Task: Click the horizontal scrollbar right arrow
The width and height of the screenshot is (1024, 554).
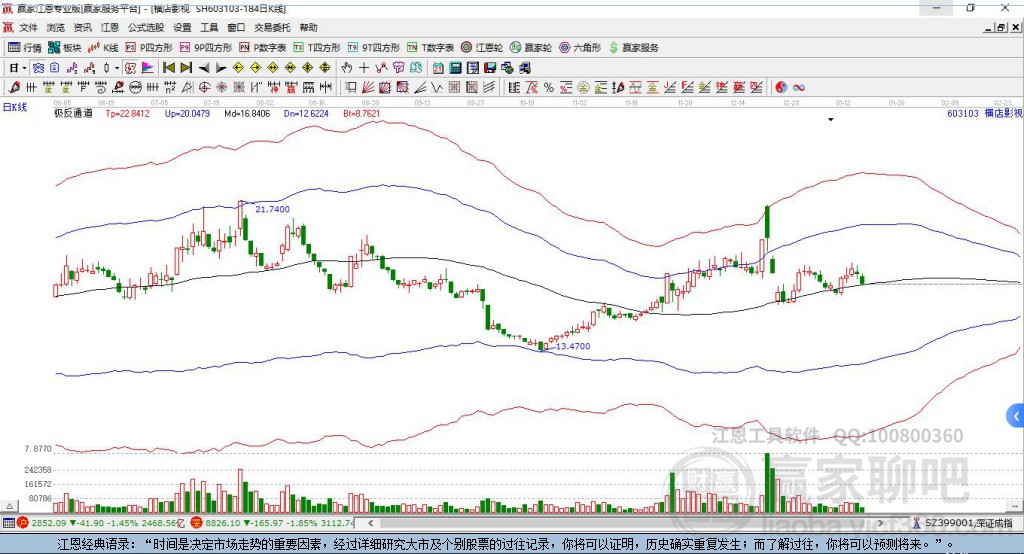Action: pyautogui.click(x=880, y=523)
